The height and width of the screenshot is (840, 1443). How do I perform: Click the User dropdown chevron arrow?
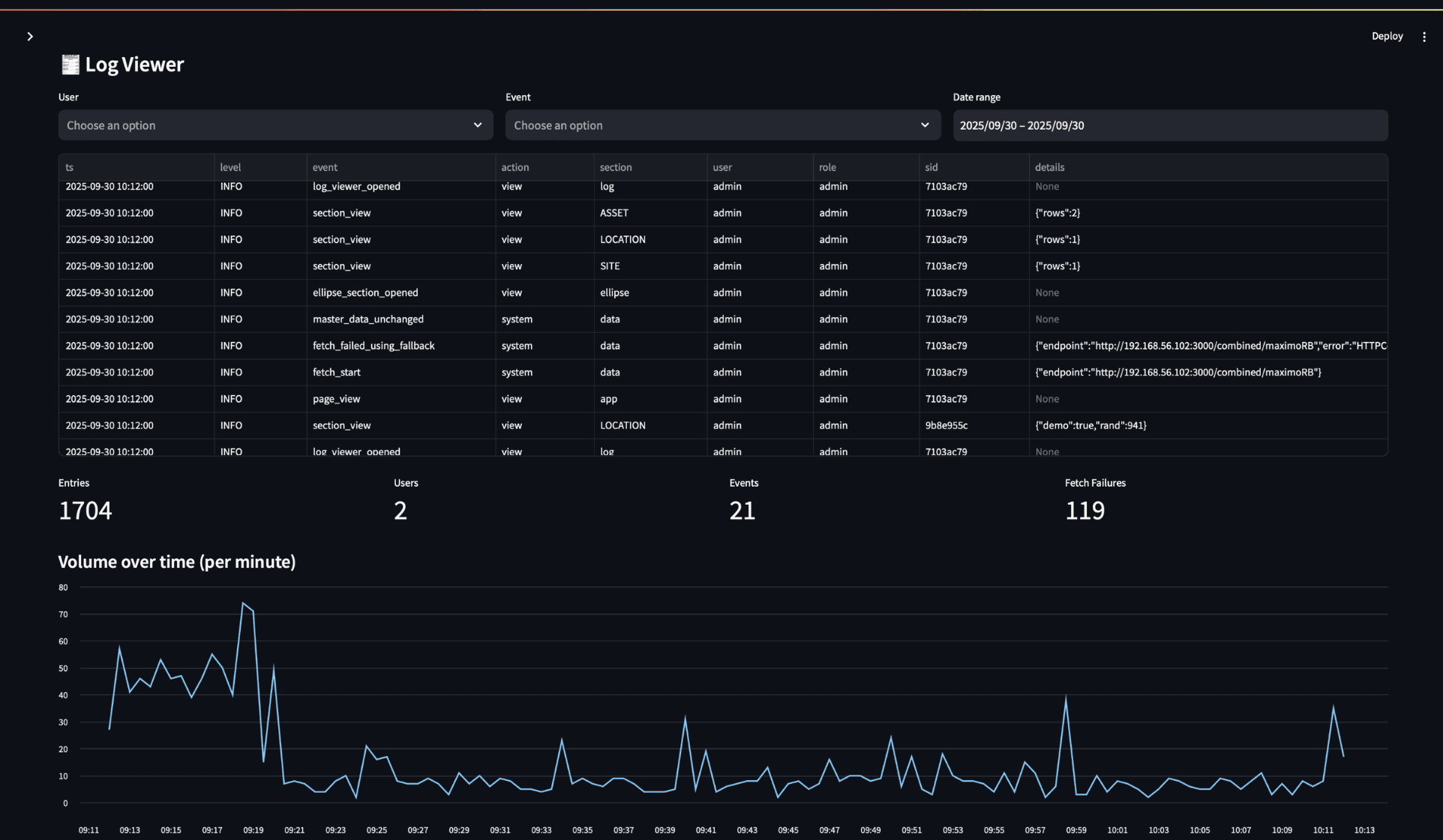(x=477, y=125)
